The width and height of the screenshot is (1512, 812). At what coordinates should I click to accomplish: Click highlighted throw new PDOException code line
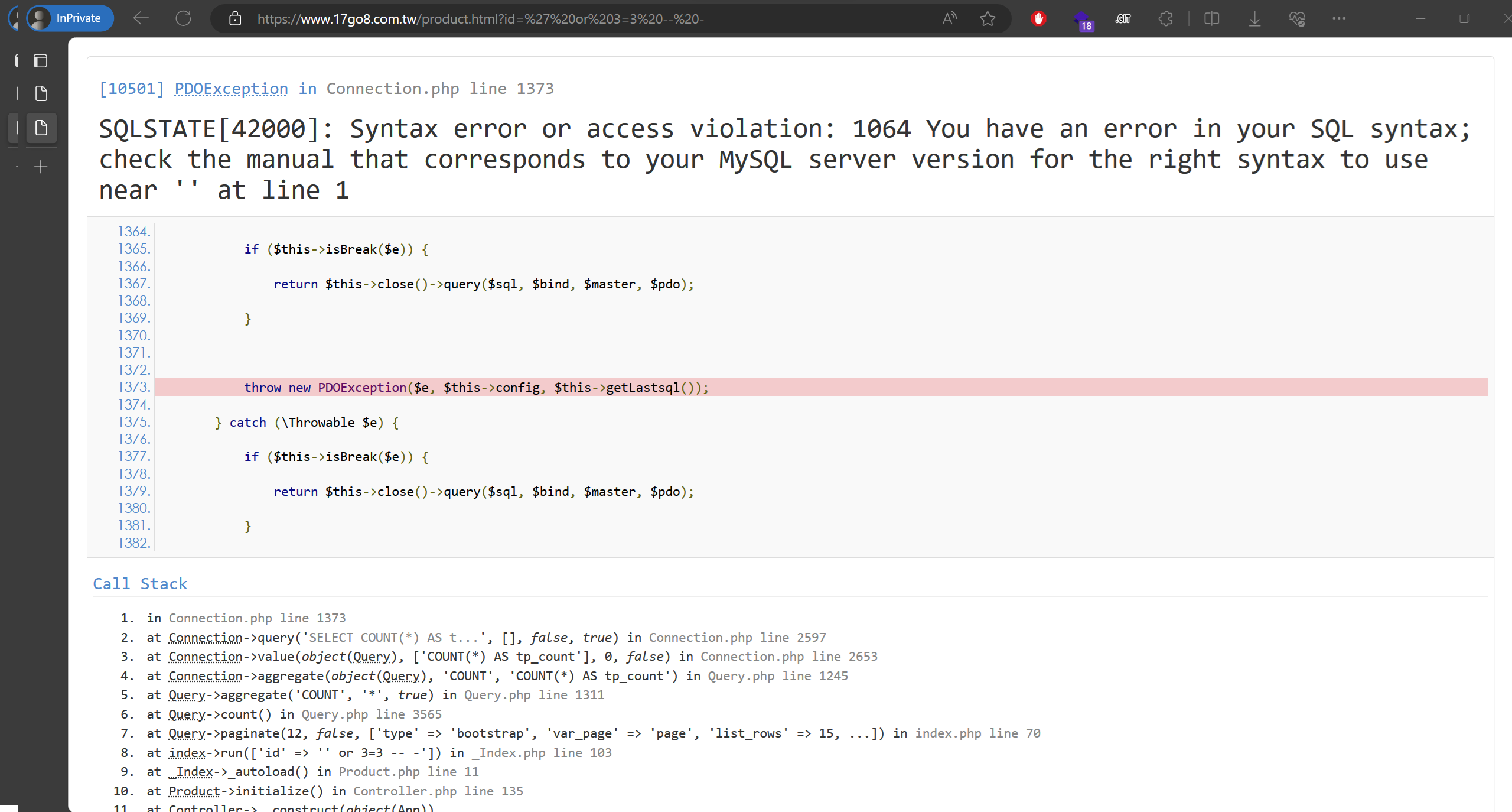pyautogui.click(x=821, y=387)
